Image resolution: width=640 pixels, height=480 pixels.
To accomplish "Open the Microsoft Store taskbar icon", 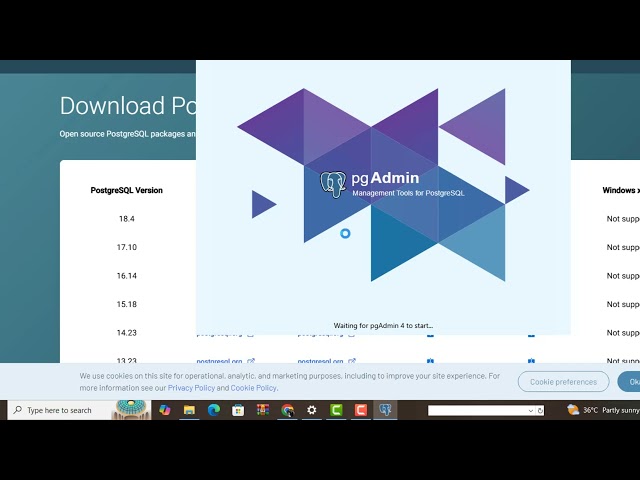I will point(238,410).
